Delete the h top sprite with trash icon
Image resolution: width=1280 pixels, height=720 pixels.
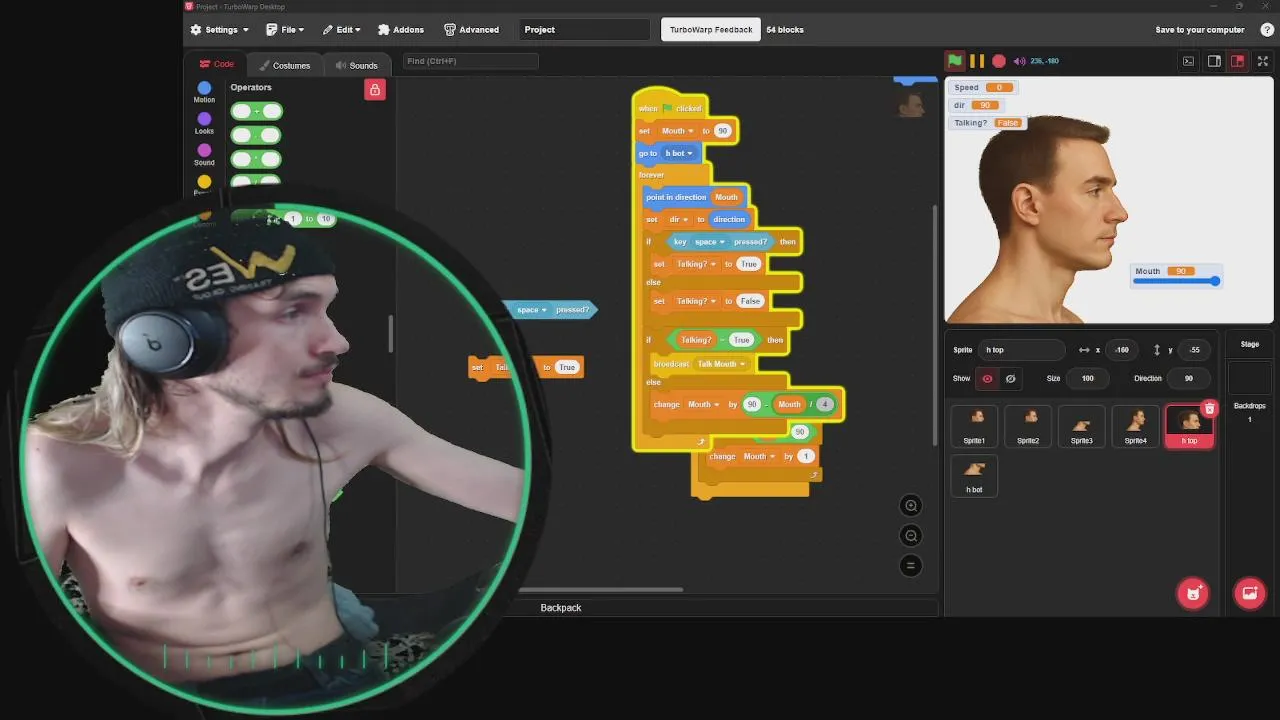click(1209, 408)
